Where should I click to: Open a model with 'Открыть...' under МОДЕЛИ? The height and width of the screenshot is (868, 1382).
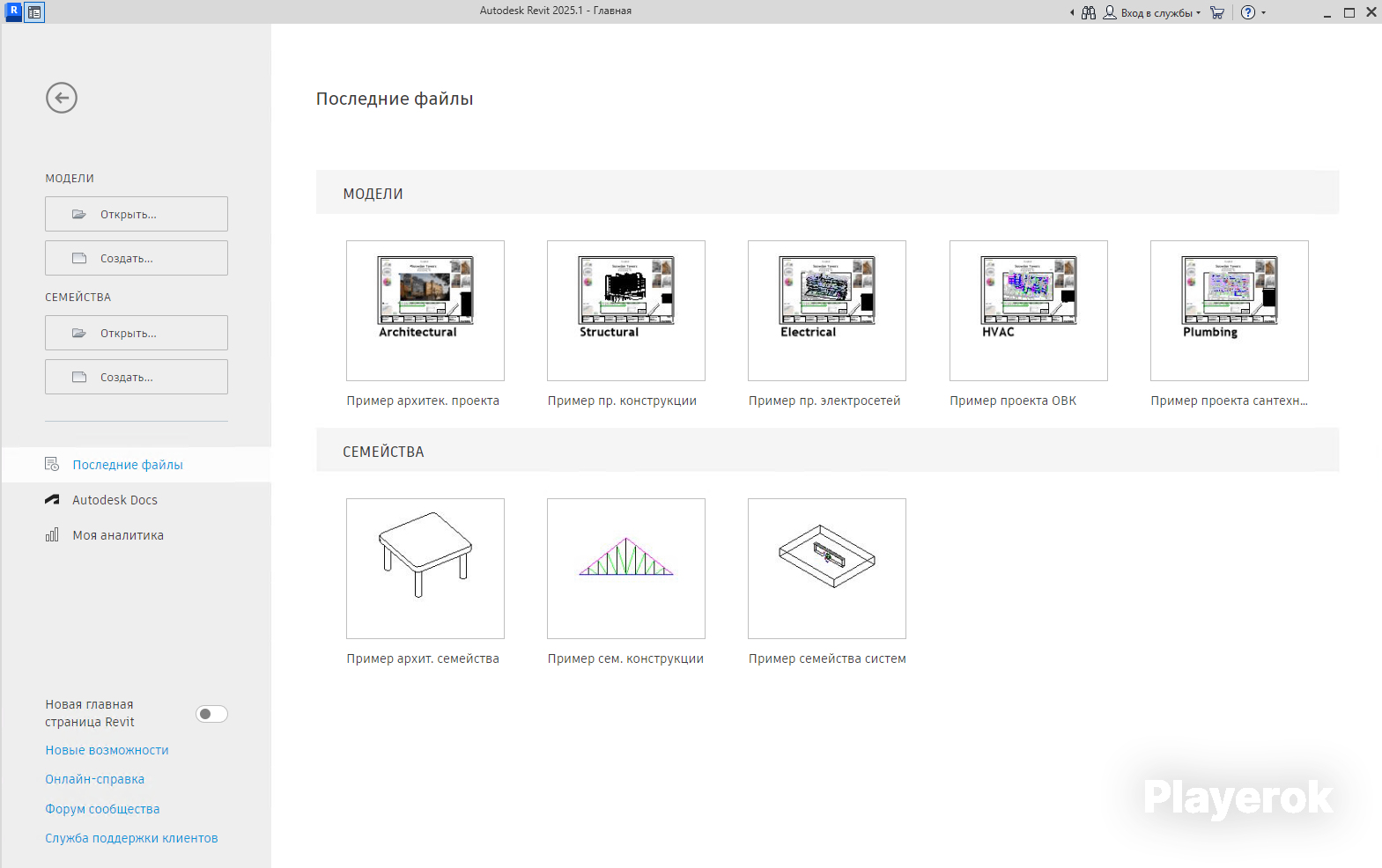click(x=137, y=214)
